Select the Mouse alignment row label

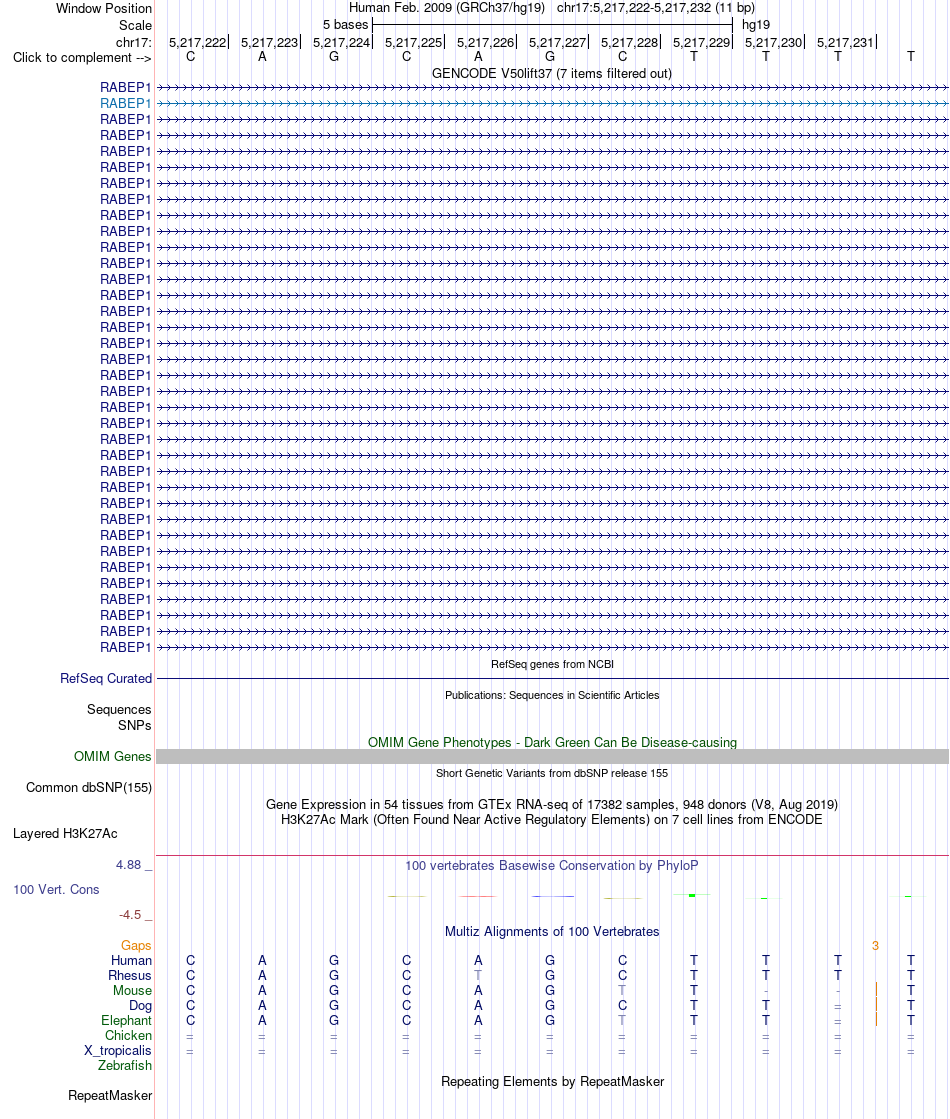(x=133, y=991)
